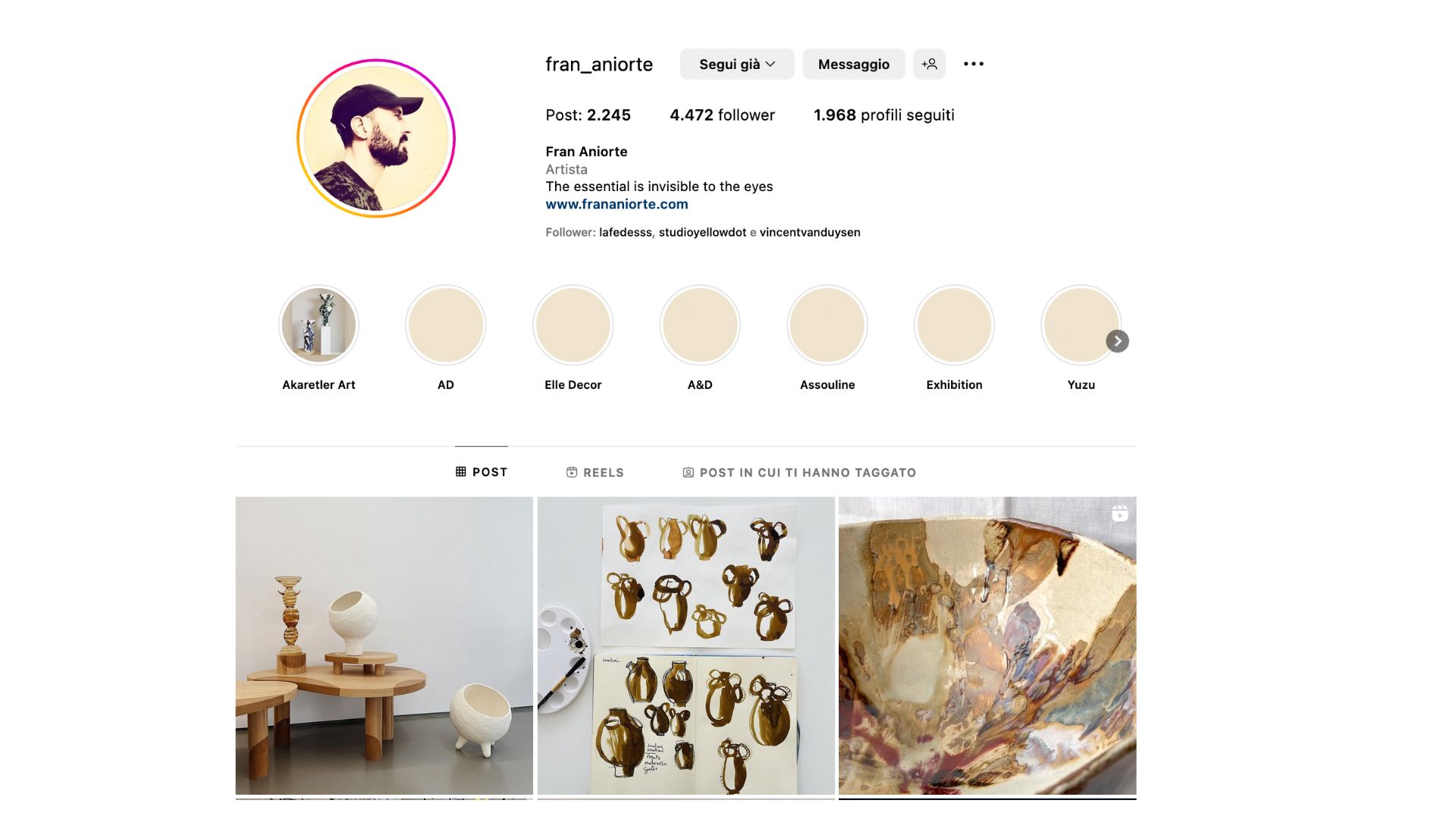Open the Elle Decor highlight story
Image resolution: width=1456 pixels, height=819 pixels.
pyautogui.click(x=572, y=325)
